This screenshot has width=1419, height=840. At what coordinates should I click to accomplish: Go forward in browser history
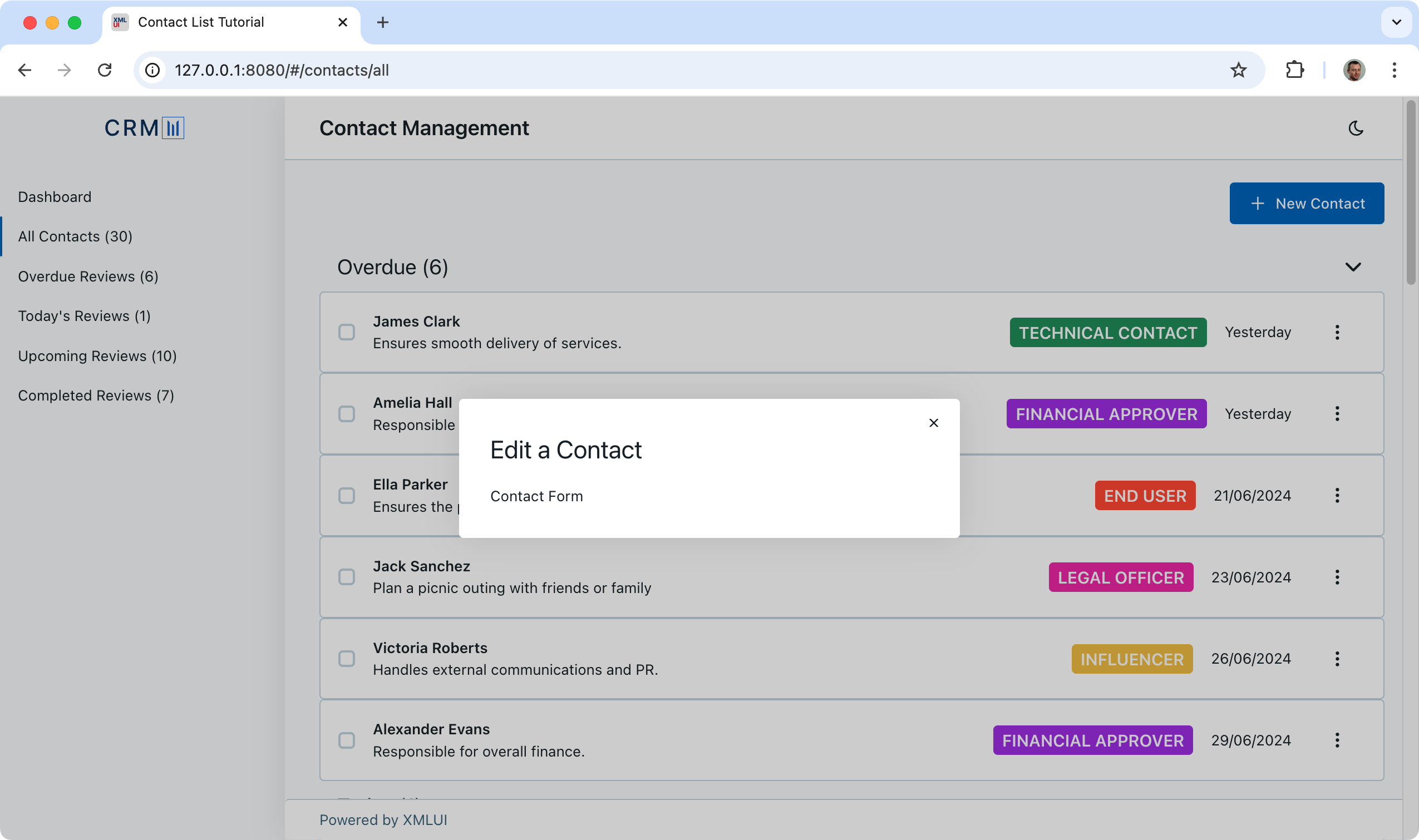tap(65, 70)
